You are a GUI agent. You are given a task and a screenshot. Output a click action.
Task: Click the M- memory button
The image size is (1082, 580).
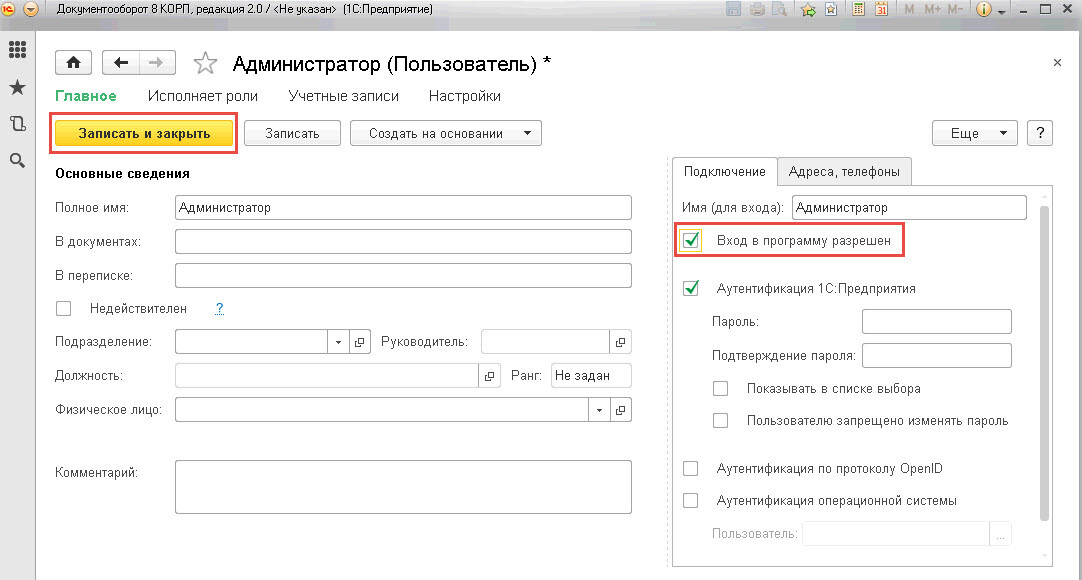pyautogui.click(x=955, y=10)
